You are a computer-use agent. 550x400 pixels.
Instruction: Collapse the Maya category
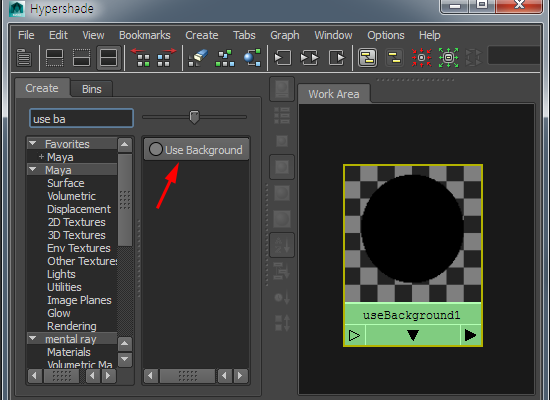coord(33,169)
